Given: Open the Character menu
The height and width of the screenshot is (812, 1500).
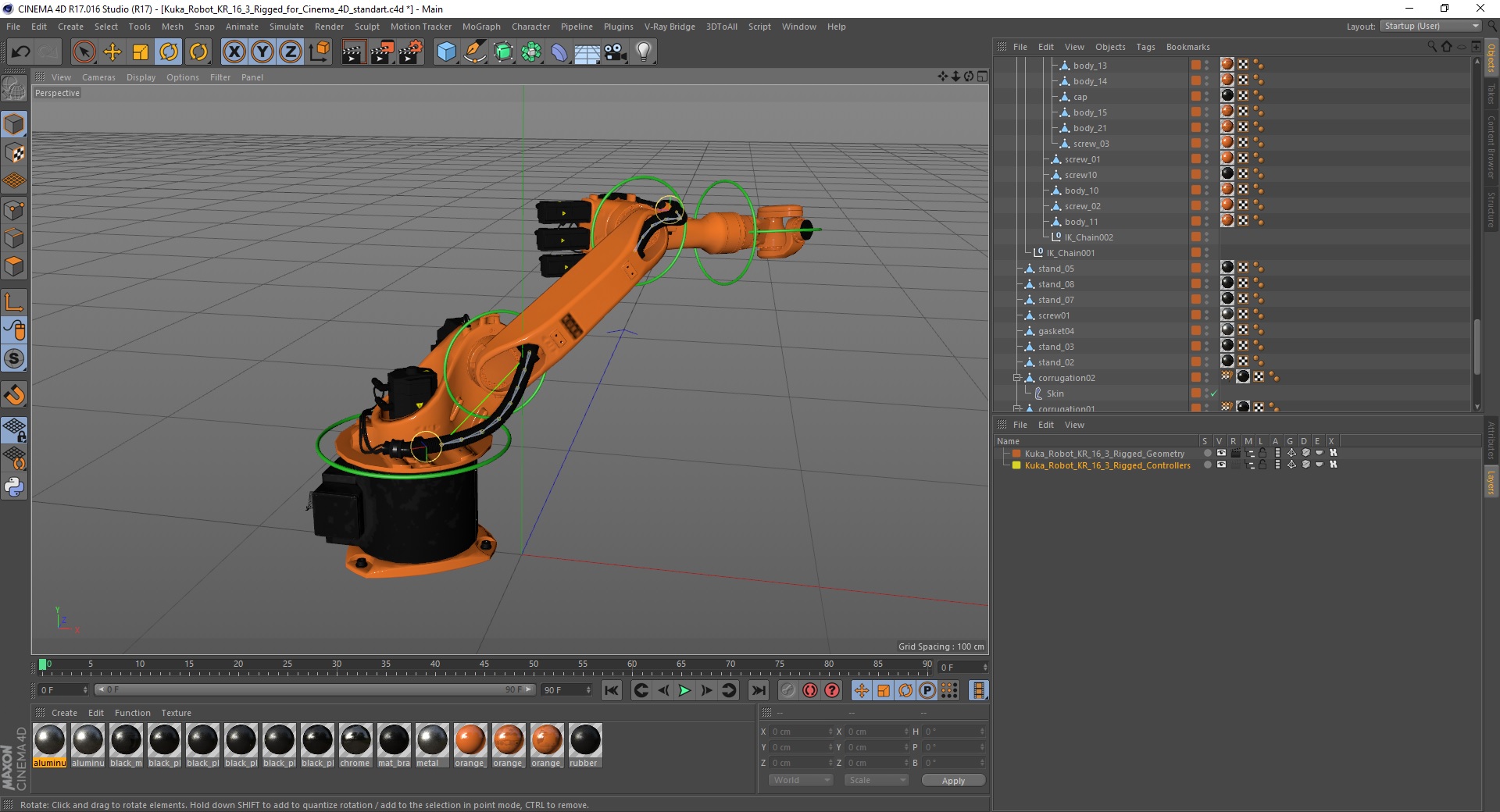Looking at the screenshot, I should tap(531, 27).
